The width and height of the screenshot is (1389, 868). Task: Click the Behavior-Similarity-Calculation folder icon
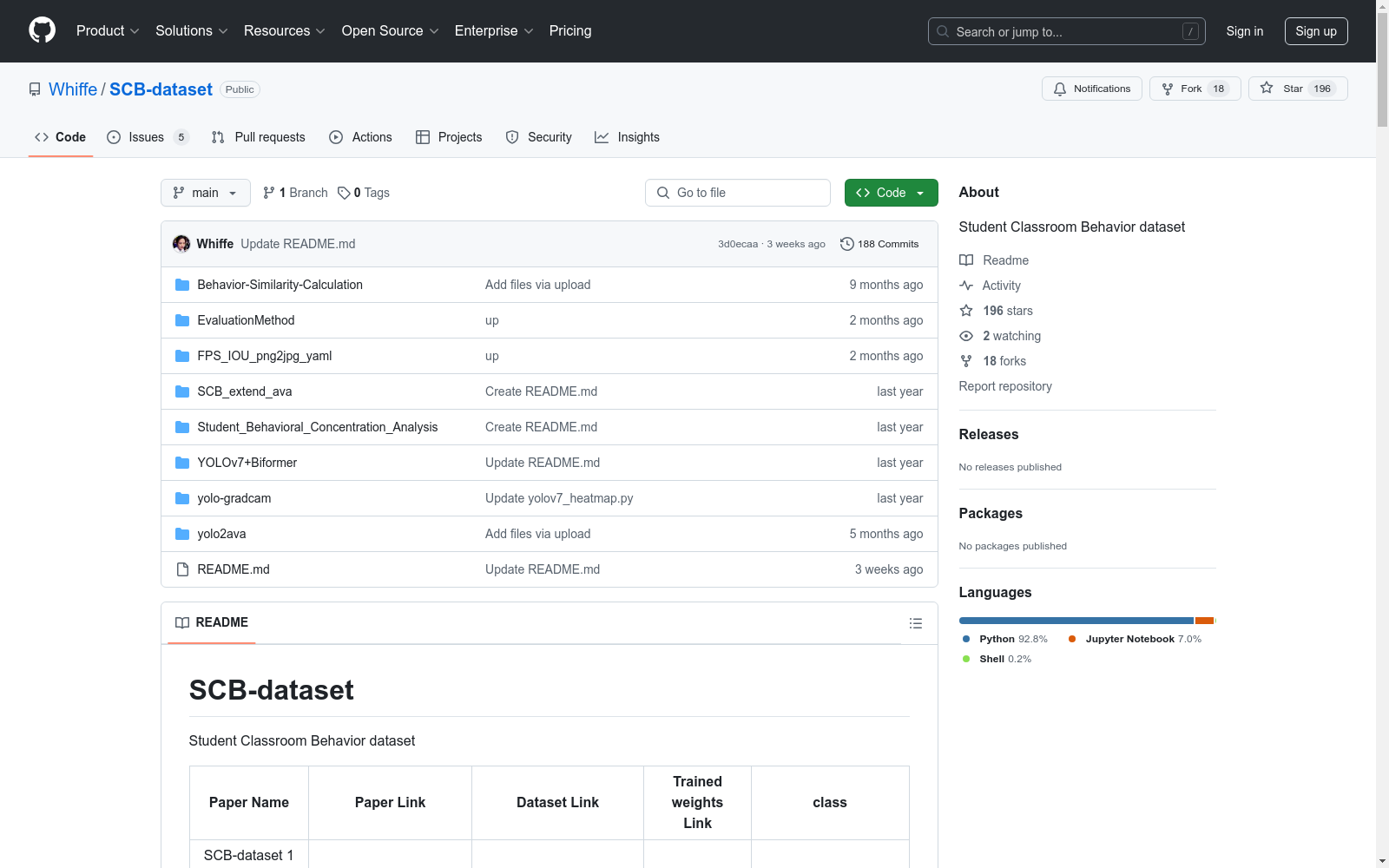point(182,285)
